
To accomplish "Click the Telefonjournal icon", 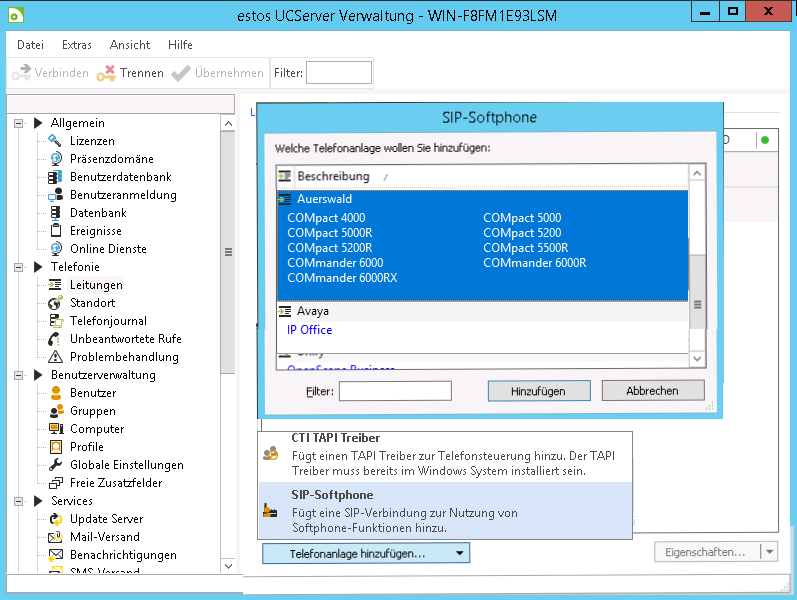I will point(54,321).
